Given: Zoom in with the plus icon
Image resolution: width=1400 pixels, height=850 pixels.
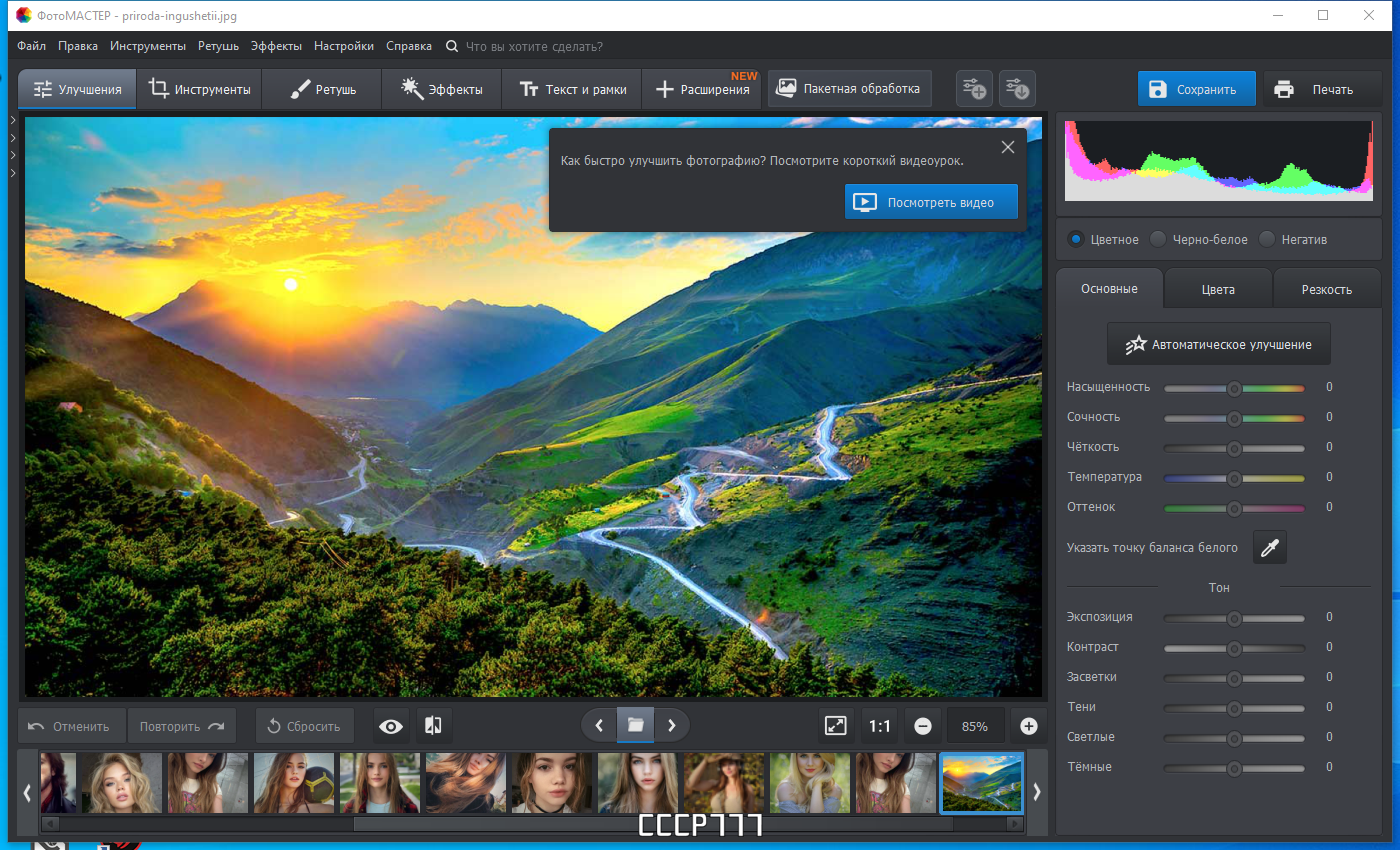Looking at the screenshot, I should click(1029, 726).
